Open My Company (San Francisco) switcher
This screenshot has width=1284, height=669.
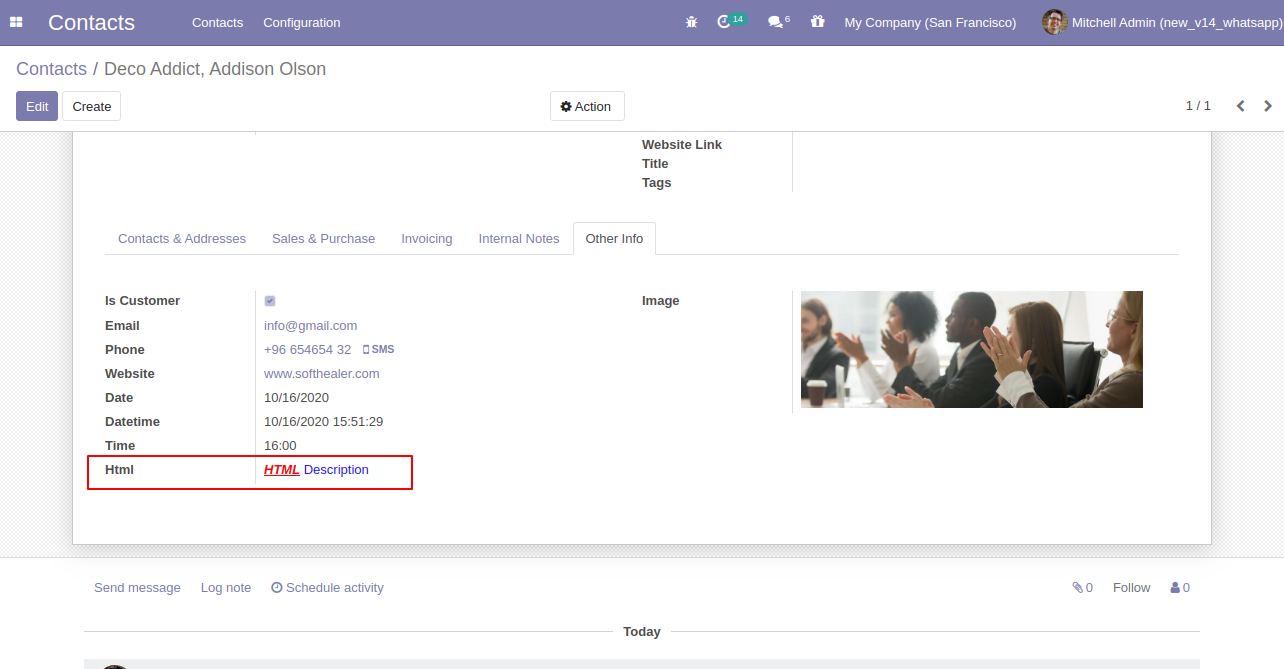pos(930,22)
